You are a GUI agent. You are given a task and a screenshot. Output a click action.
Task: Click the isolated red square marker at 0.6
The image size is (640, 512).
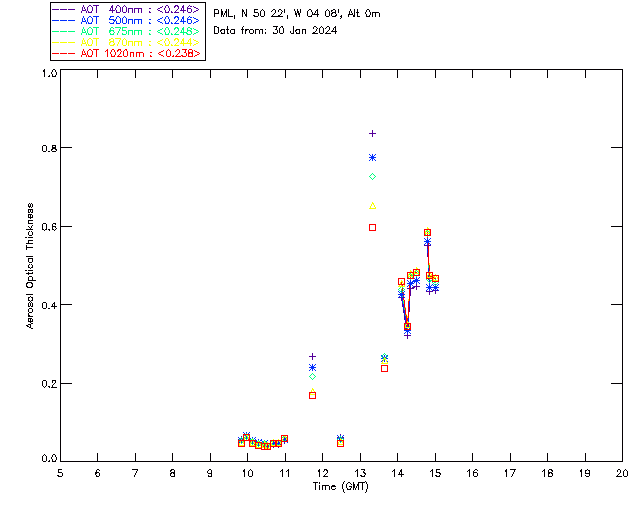(x=372, y=227)
